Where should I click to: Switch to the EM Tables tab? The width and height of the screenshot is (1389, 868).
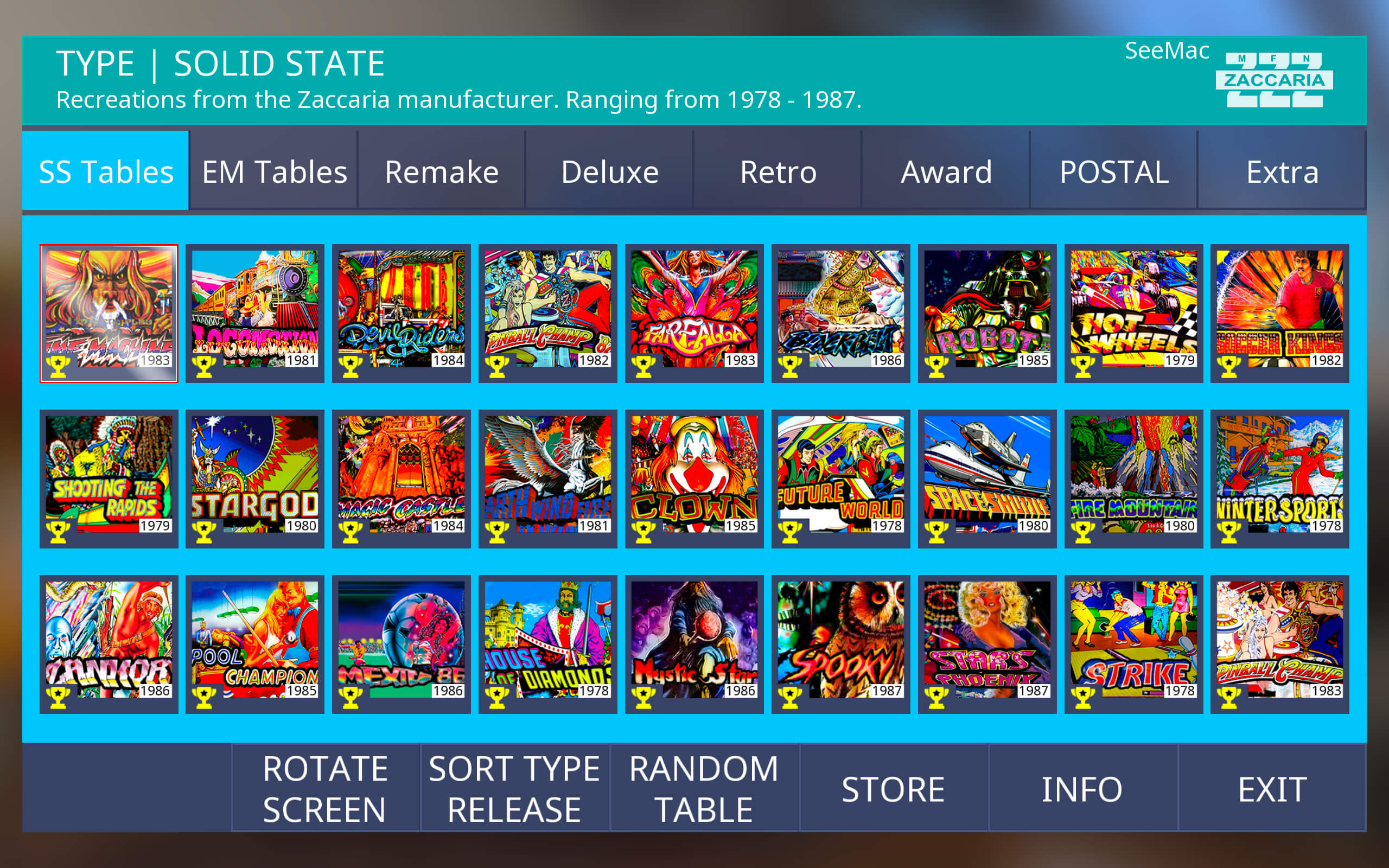275,171
